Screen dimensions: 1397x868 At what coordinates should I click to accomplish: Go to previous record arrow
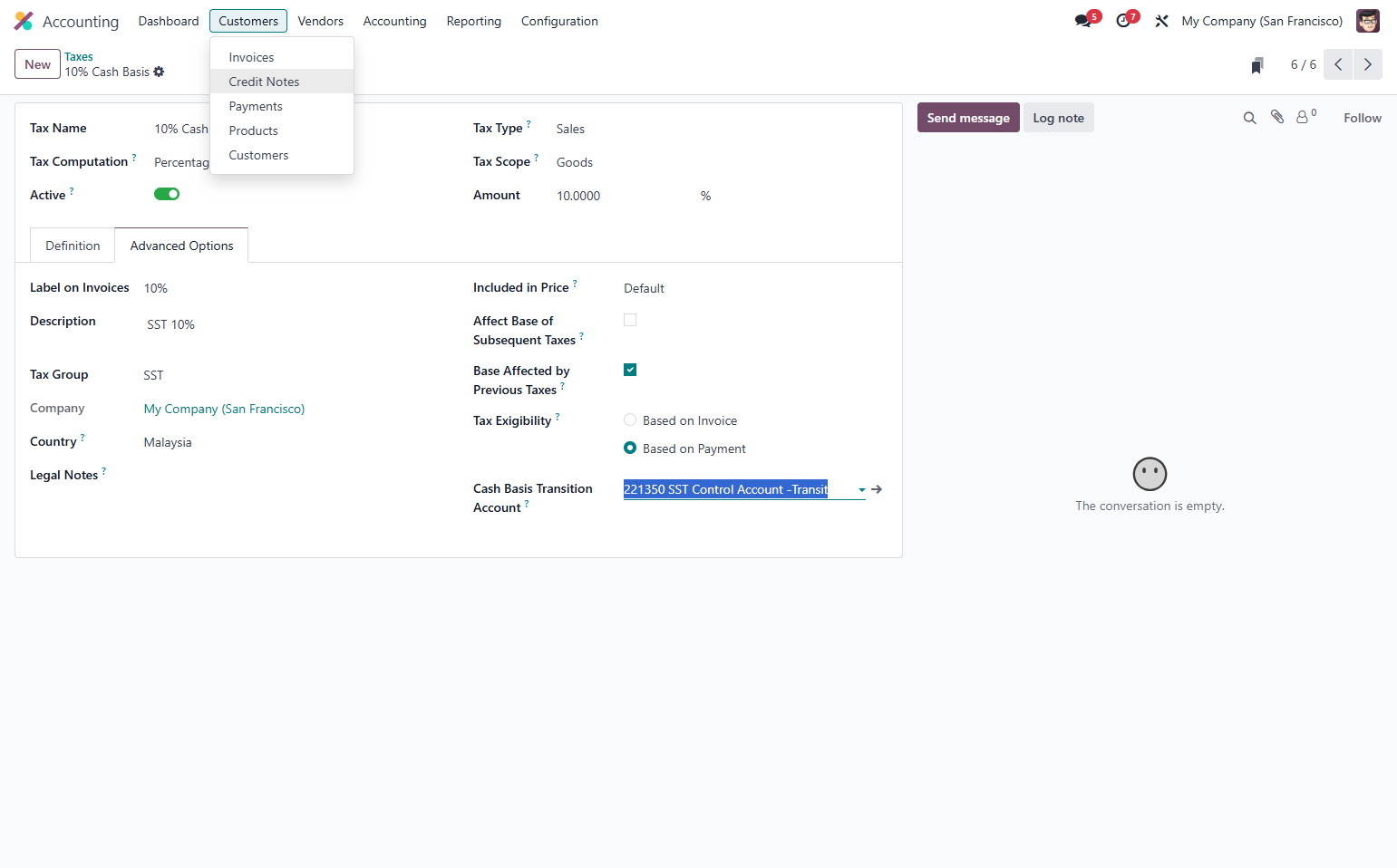click(1338, 64)
